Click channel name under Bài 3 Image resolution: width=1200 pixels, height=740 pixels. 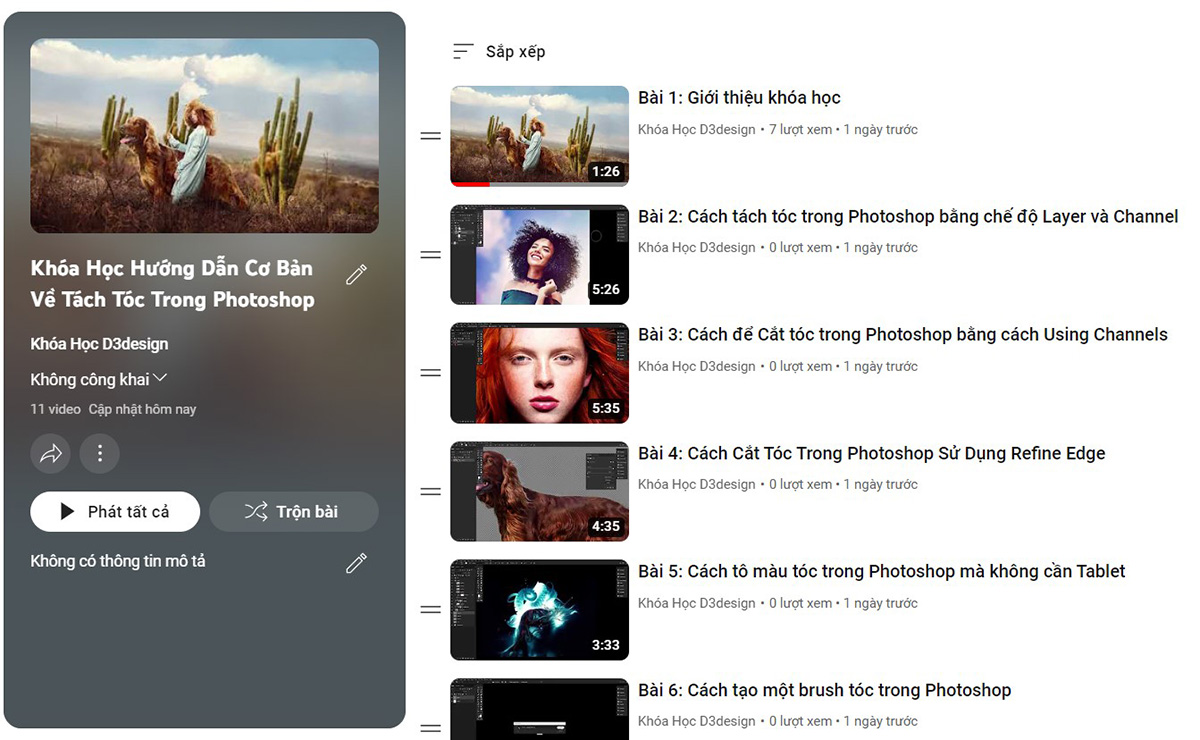pyautogui.click(x=697, y=367)
